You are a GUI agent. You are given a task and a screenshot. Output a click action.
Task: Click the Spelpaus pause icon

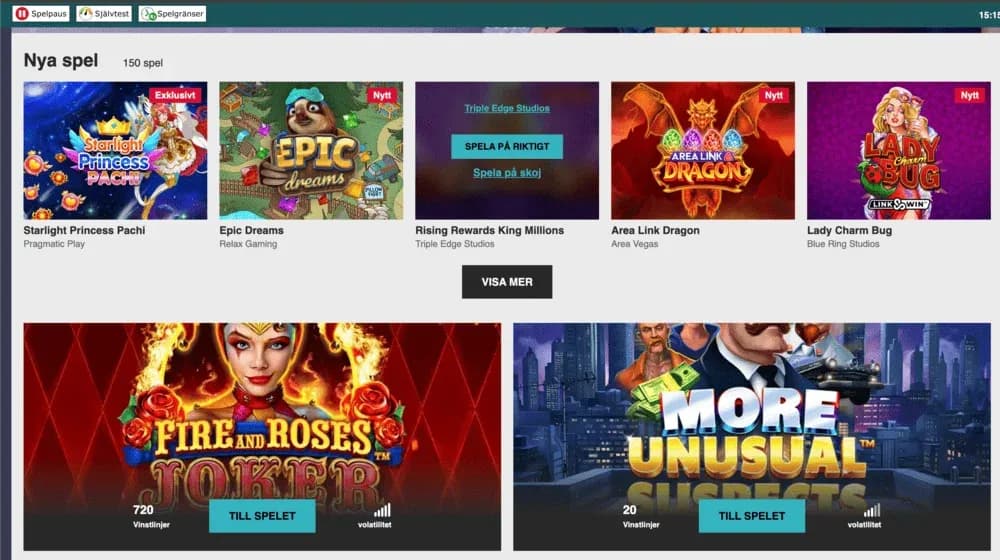pos(22,13)
